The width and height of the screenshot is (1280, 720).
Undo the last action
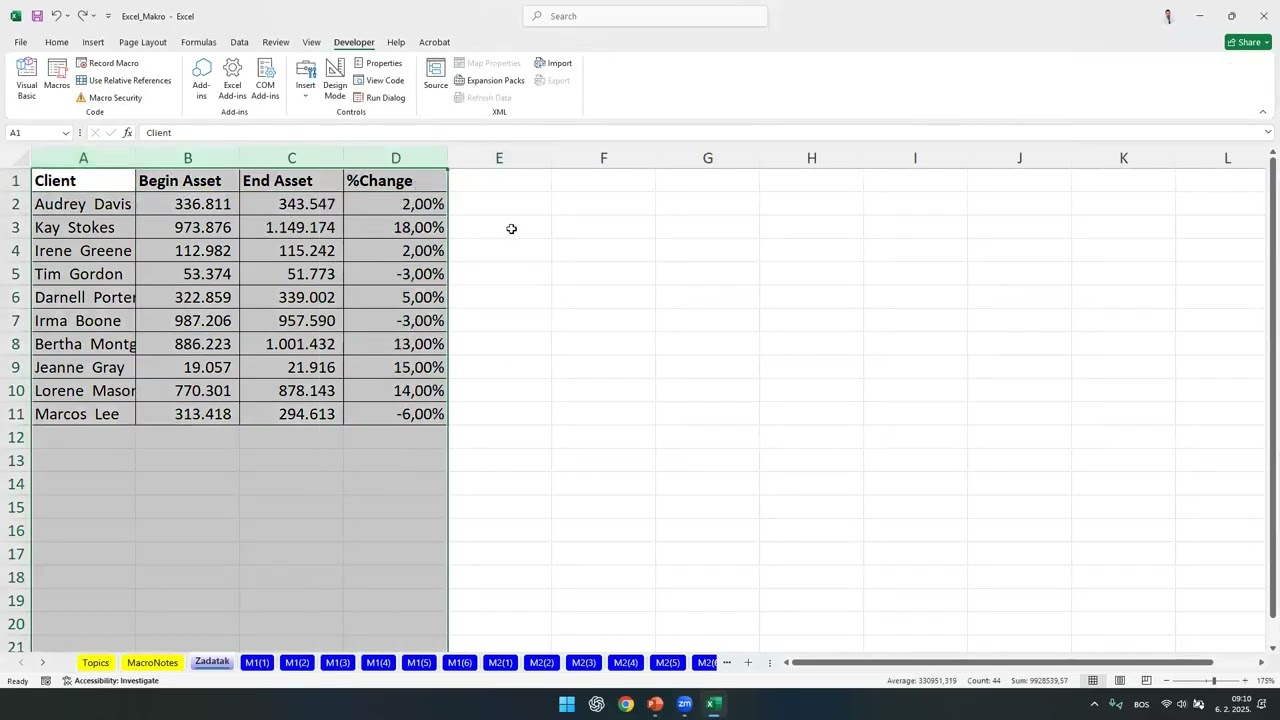(x=57, y=16)
